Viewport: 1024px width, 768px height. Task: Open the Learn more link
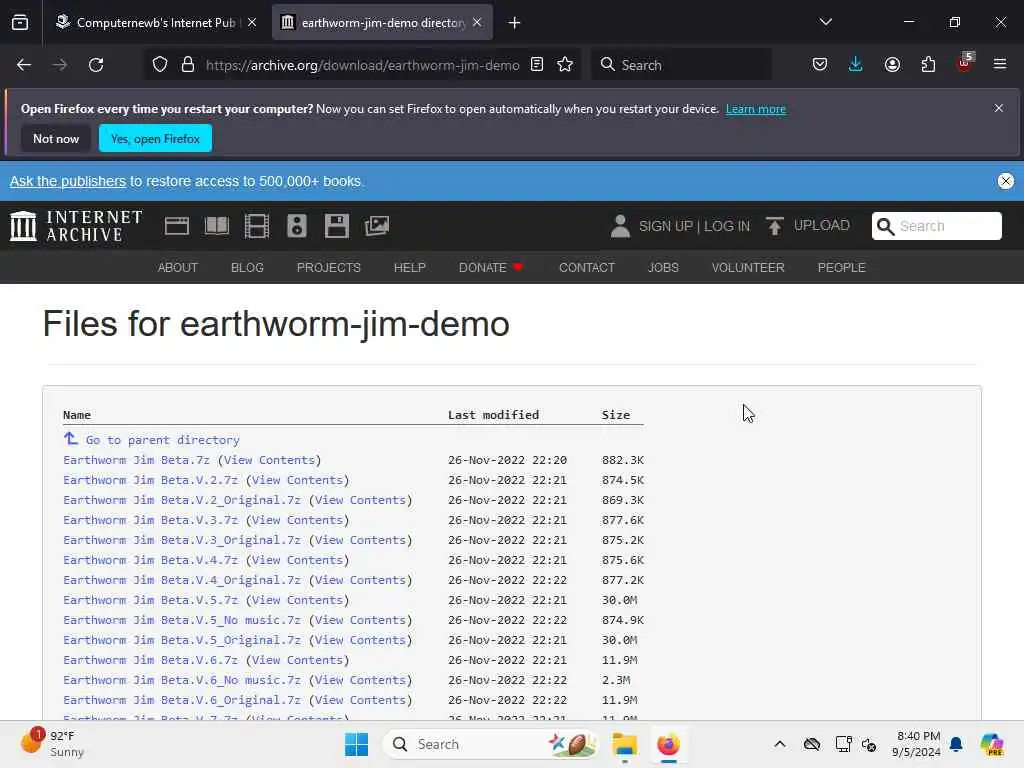tap(756, 109)
